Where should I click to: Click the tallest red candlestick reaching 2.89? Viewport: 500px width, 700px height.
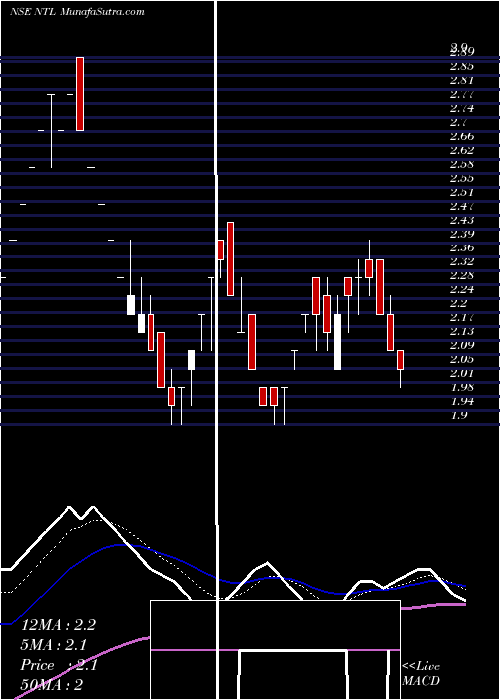point(80,94)
